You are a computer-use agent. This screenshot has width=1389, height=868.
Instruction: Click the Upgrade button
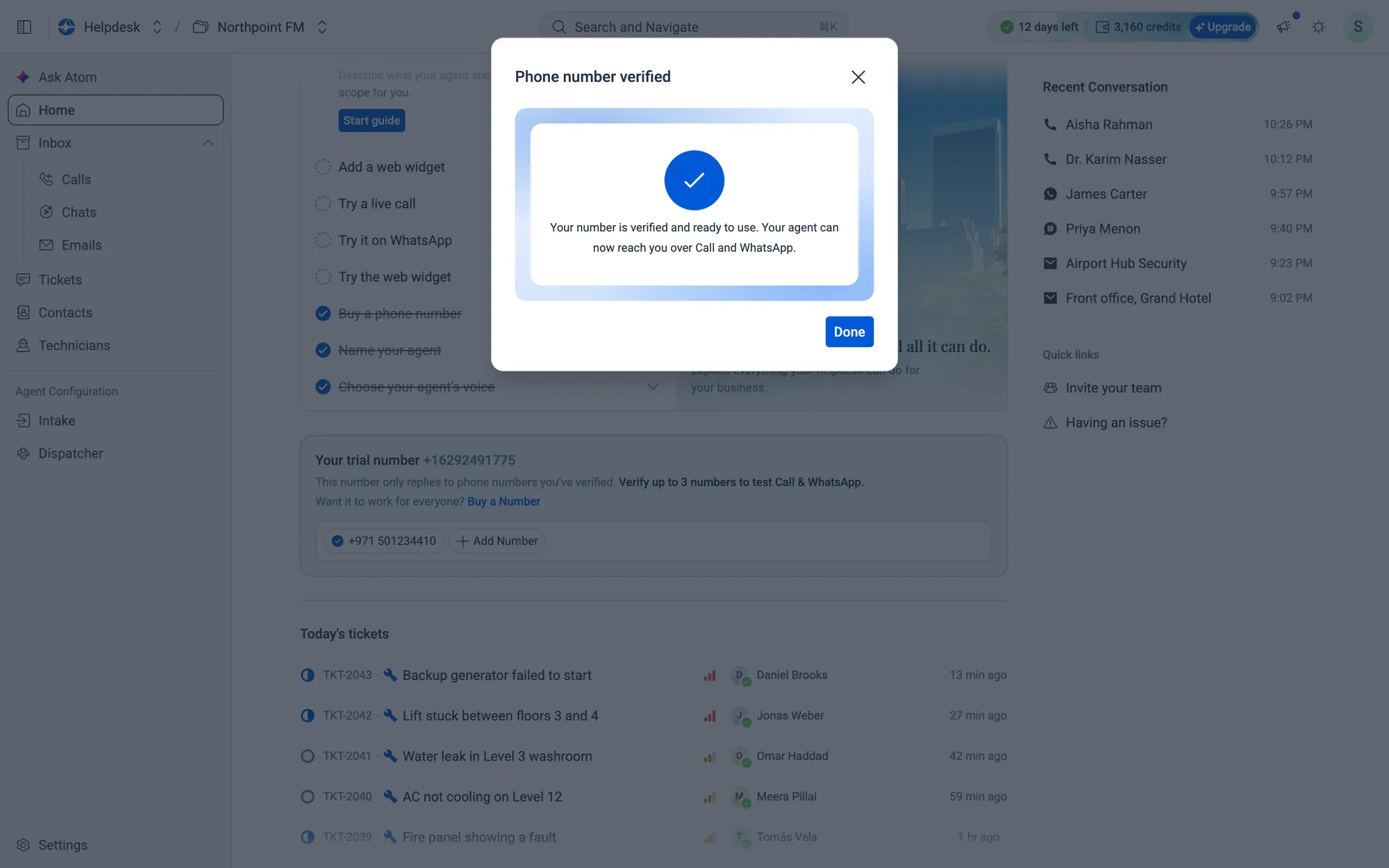pos(1223,27)
